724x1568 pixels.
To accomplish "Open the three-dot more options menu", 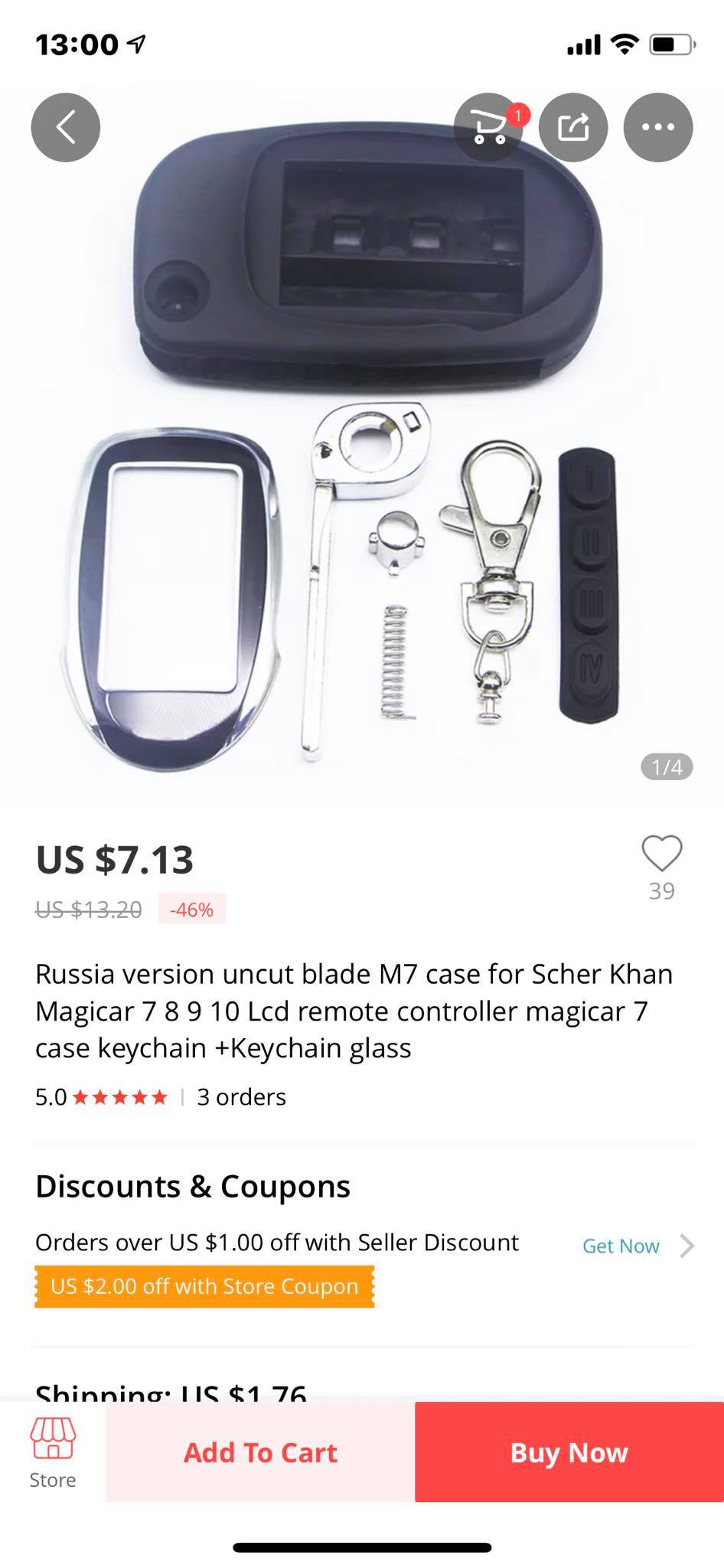I will [x=658, y=127].
